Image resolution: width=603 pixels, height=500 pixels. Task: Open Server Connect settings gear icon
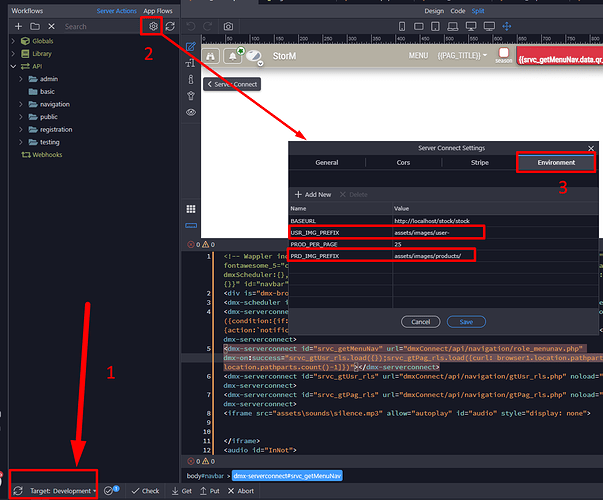pos(153,26)
